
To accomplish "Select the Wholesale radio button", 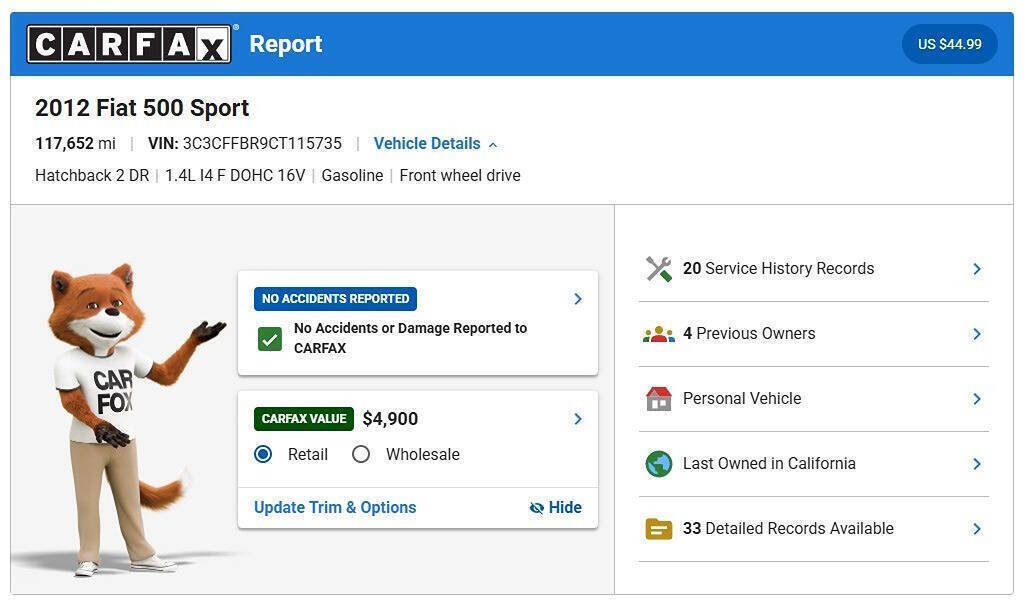I will (x=361, y=454).
